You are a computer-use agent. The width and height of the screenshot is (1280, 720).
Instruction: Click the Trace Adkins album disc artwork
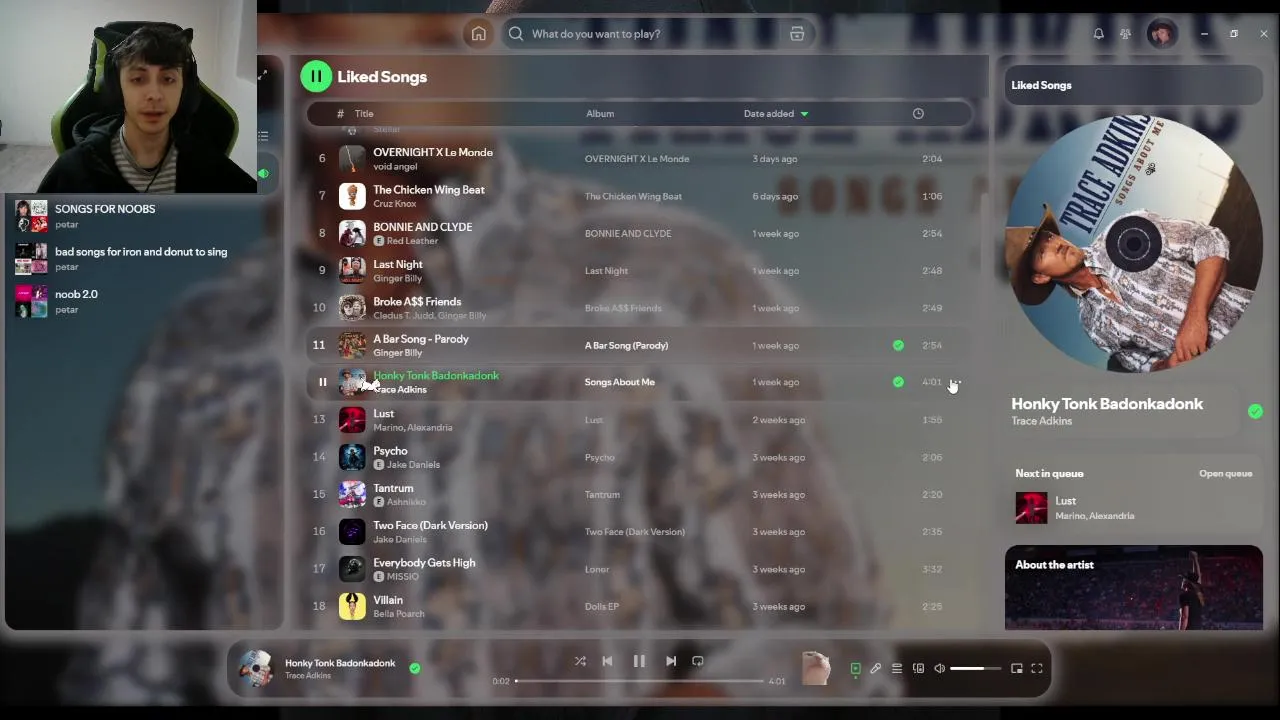(1133, 243)
